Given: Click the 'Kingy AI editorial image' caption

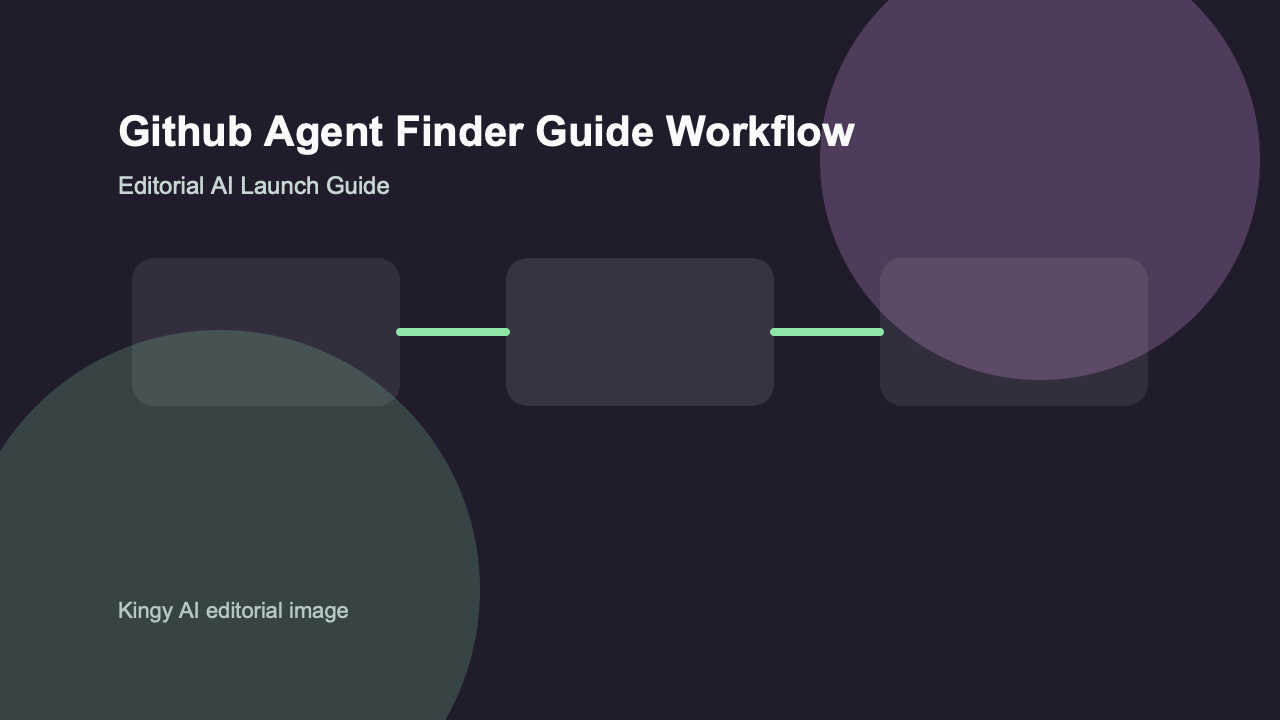Looking at the screenshot, I should pyautogui.click(x=233, y=611).
